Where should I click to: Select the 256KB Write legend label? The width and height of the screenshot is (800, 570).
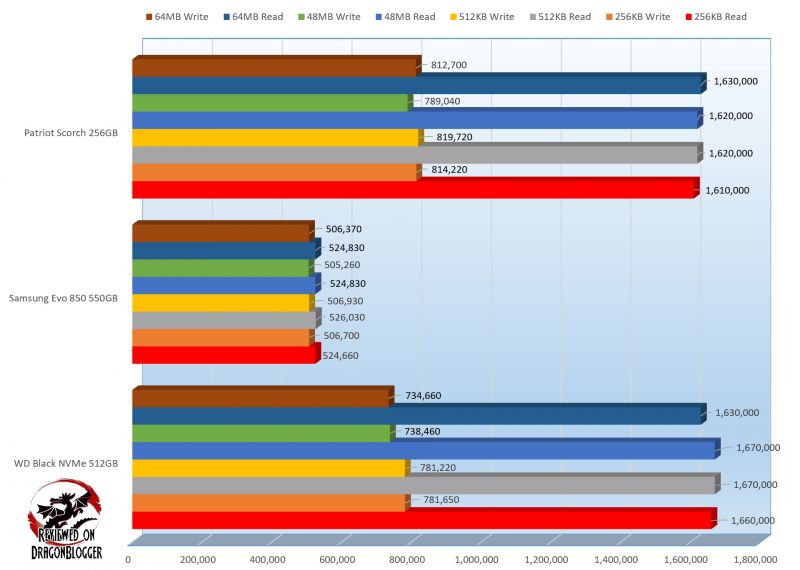click(642, 17)
